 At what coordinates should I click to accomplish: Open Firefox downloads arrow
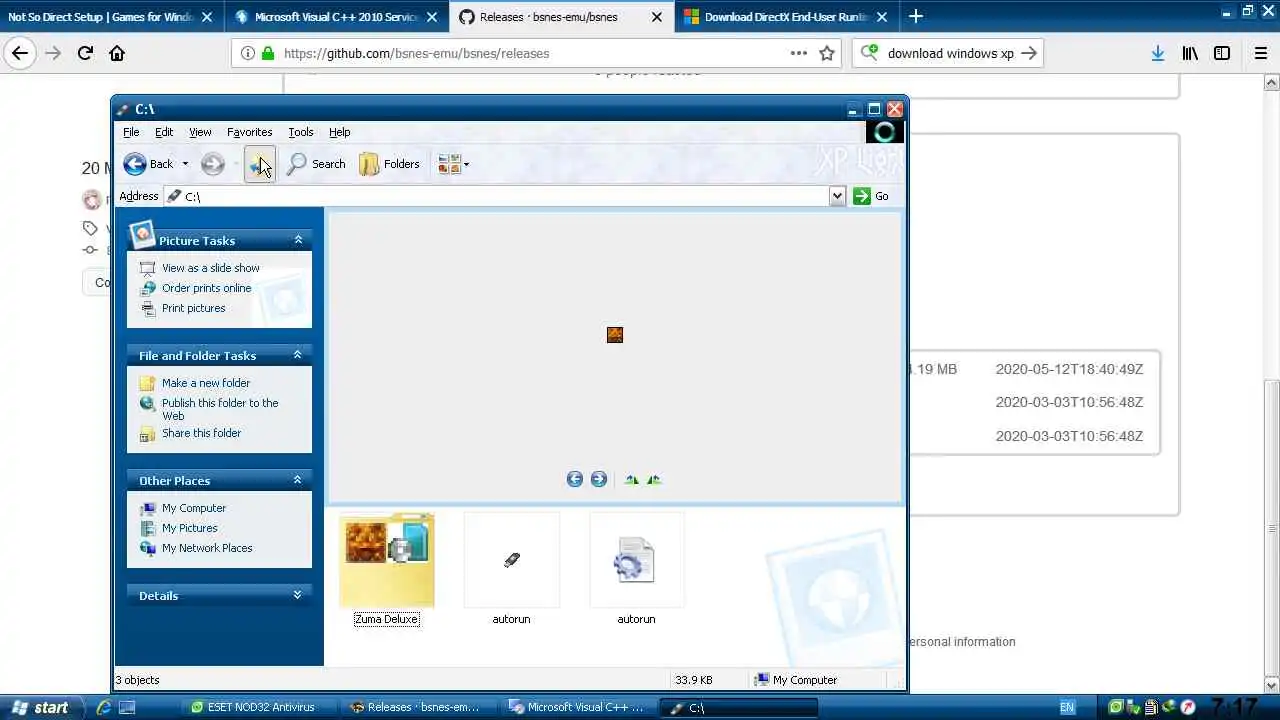click(x=1157, y=53)
